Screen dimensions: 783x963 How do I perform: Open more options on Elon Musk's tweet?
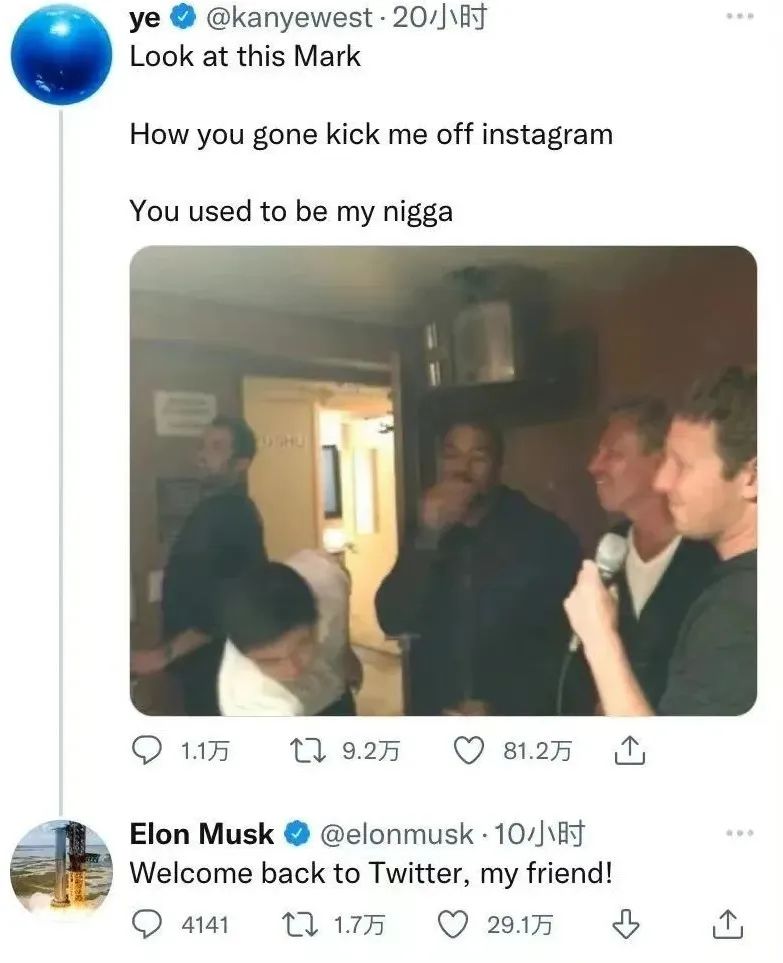[739, 832]
